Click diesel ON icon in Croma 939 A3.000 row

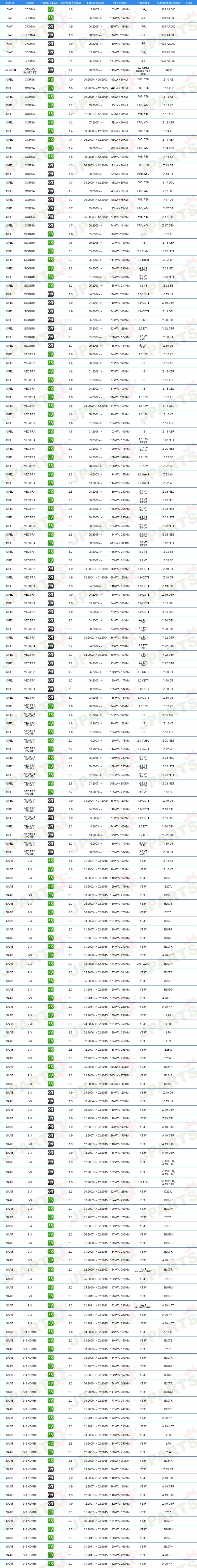[50, 61]
